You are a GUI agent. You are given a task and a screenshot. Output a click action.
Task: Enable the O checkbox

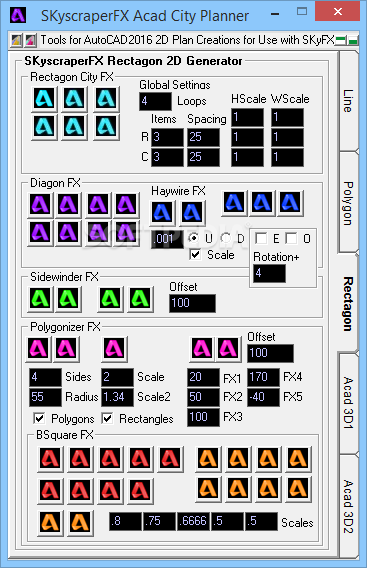(x=291, y=238)
